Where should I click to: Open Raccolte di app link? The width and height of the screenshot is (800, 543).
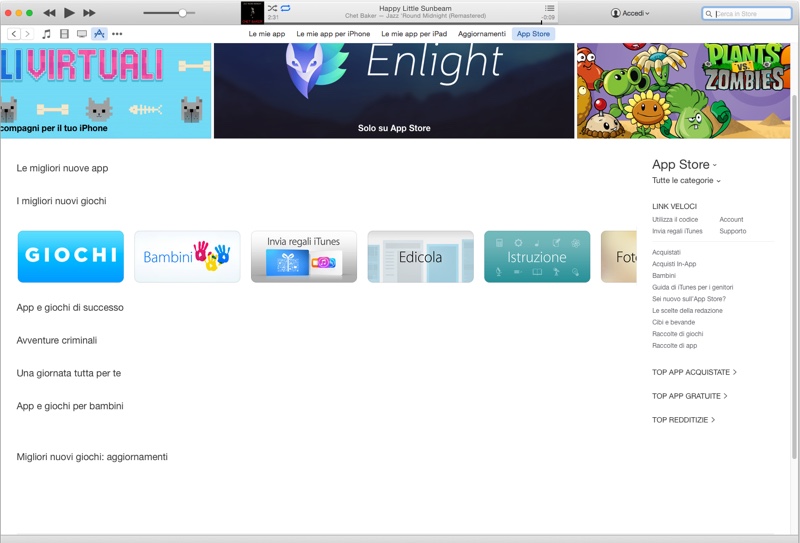(674, 345)
